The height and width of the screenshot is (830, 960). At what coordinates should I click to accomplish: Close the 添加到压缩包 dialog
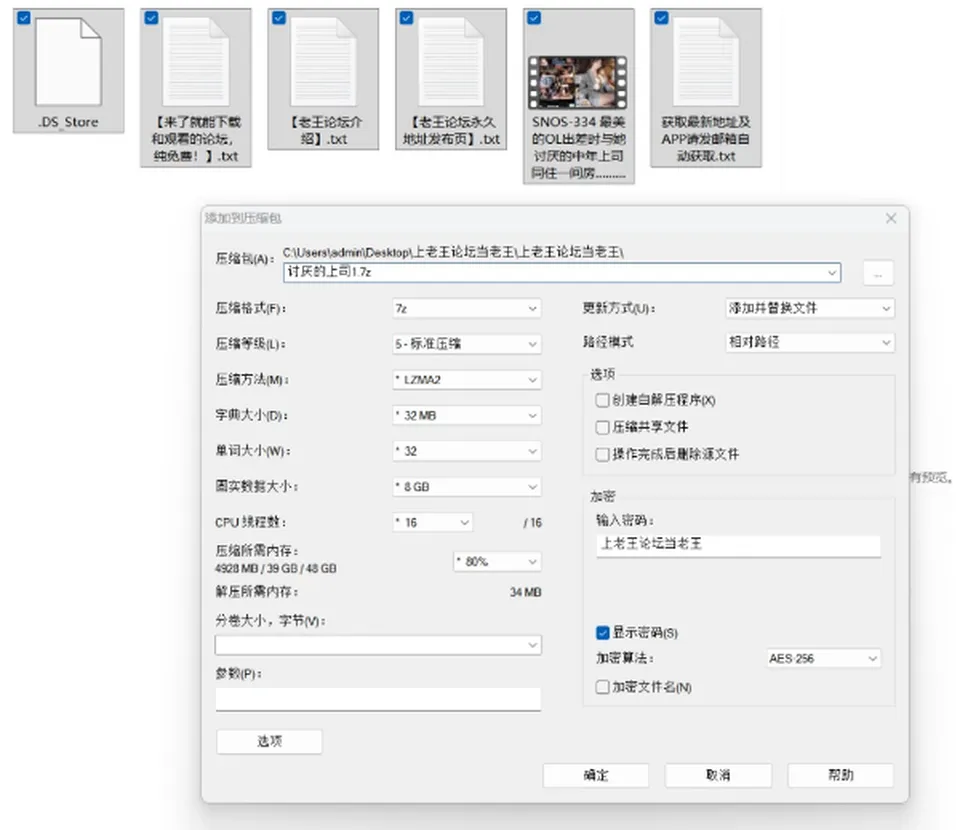(891, 219)
